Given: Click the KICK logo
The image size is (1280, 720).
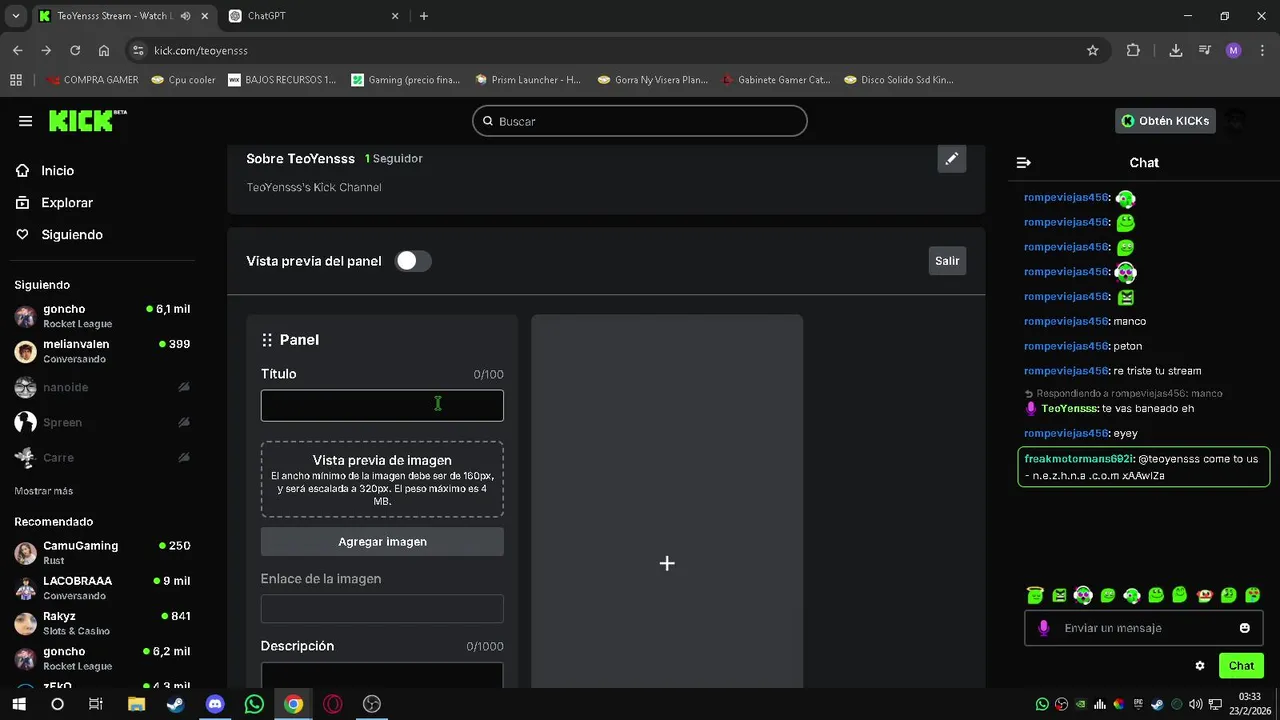Looking at the screenshot, I should (88, 120).
